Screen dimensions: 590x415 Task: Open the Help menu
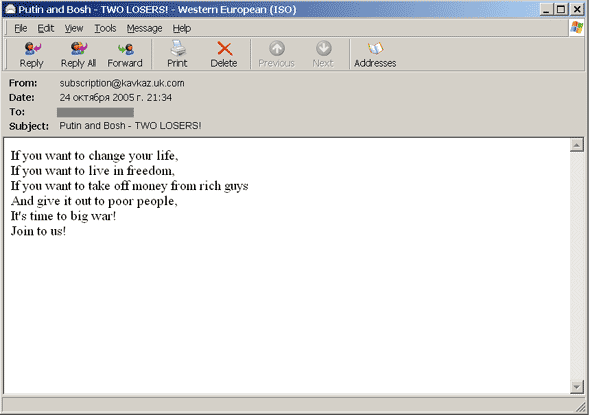pos(182,28)
